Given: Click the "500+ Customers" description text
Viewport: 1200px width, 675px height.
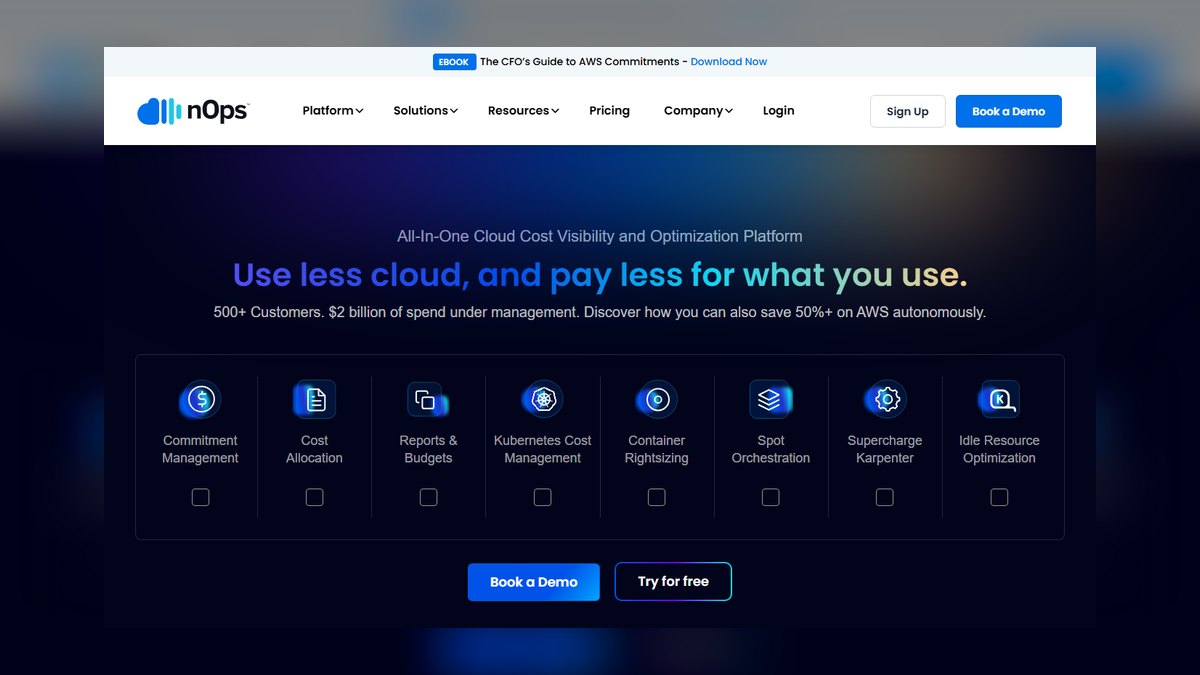Looking at the screenshot, I should (600, 312).
